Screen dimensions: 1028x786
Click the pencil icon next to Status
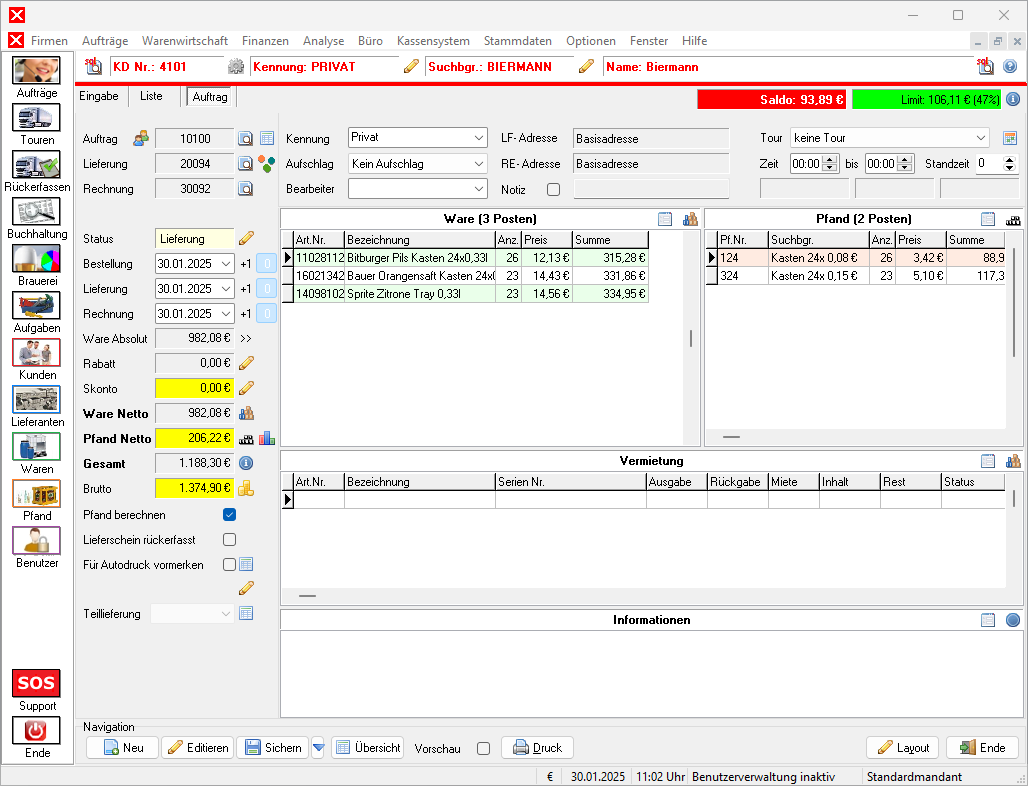pos(246,238)
